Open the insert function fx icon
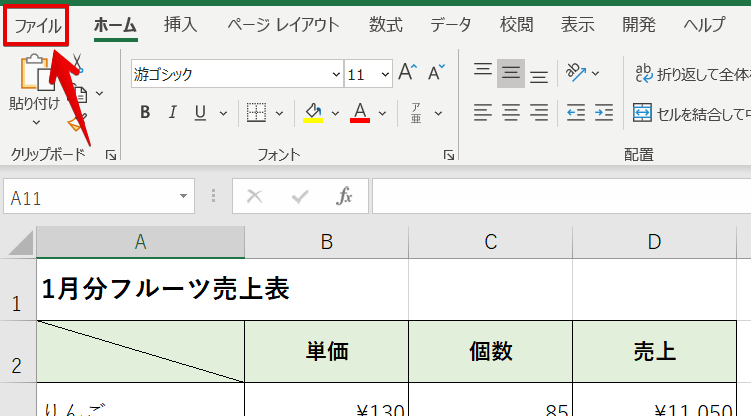Screen dimensions: 751x416 point(344,196)
